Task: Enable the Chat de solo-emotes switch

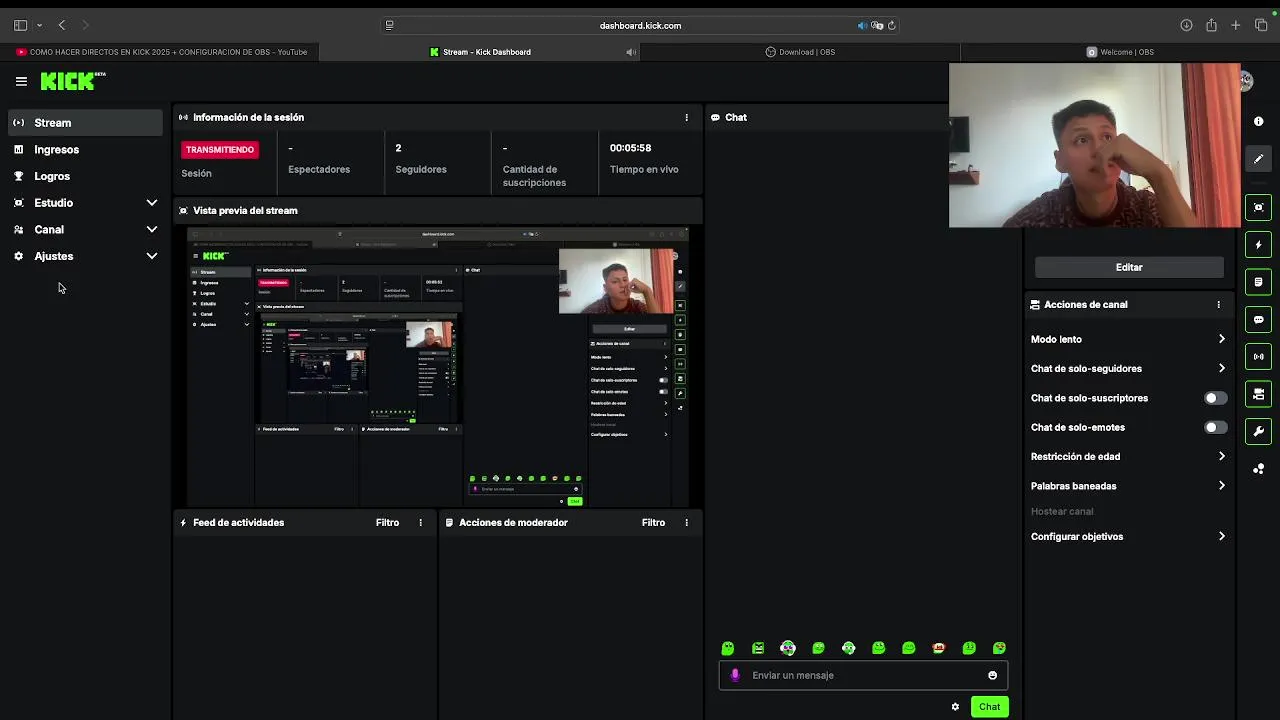Action: pos(1215,427)
